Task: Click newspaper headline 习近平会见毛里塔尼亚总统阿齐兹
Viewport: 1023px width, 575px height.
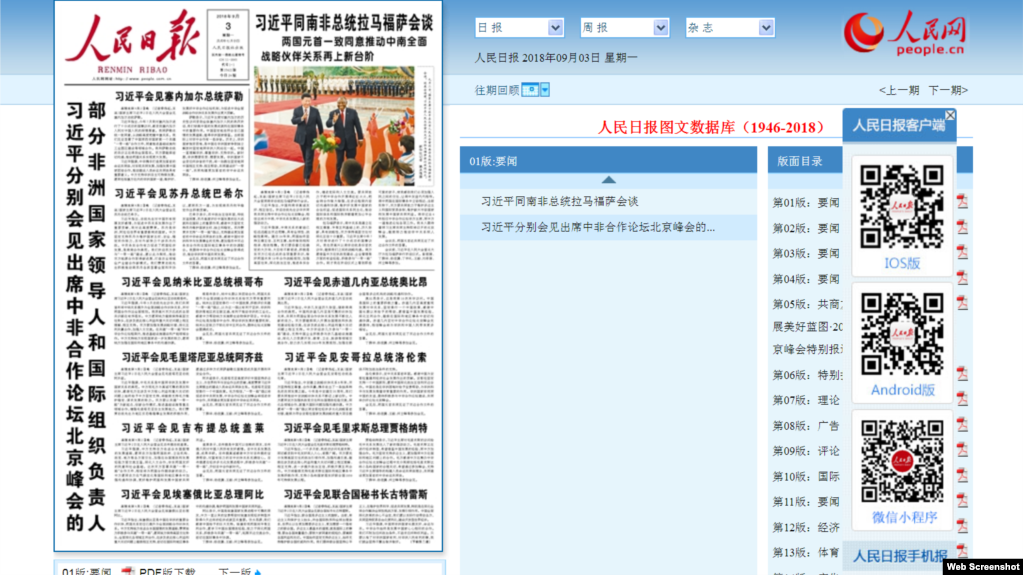Action: [192, 358]
